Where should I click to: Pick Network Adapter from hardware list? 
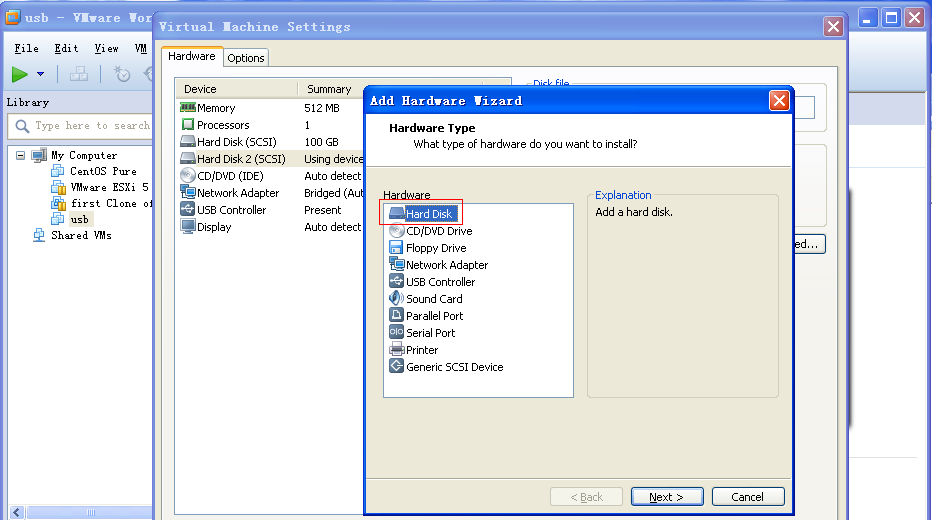click(446, 265)
